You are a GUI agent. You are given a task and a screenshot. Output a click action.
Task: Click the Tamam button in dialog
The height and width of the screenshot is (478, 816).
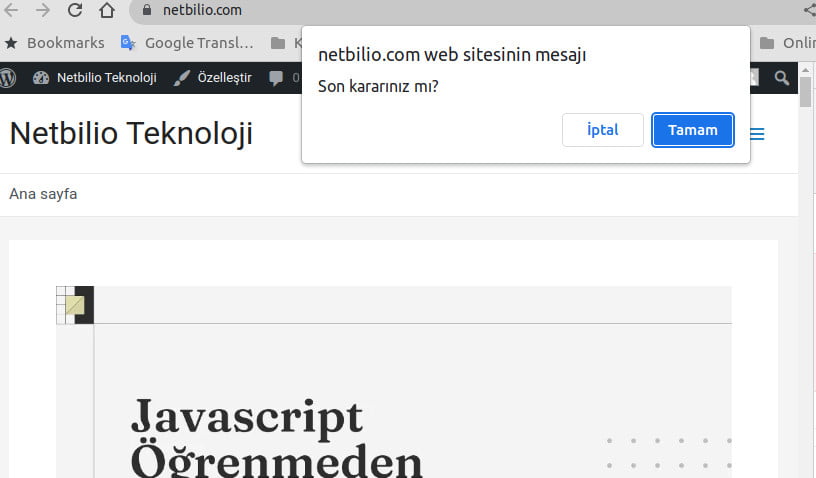(x=693, y=130)
